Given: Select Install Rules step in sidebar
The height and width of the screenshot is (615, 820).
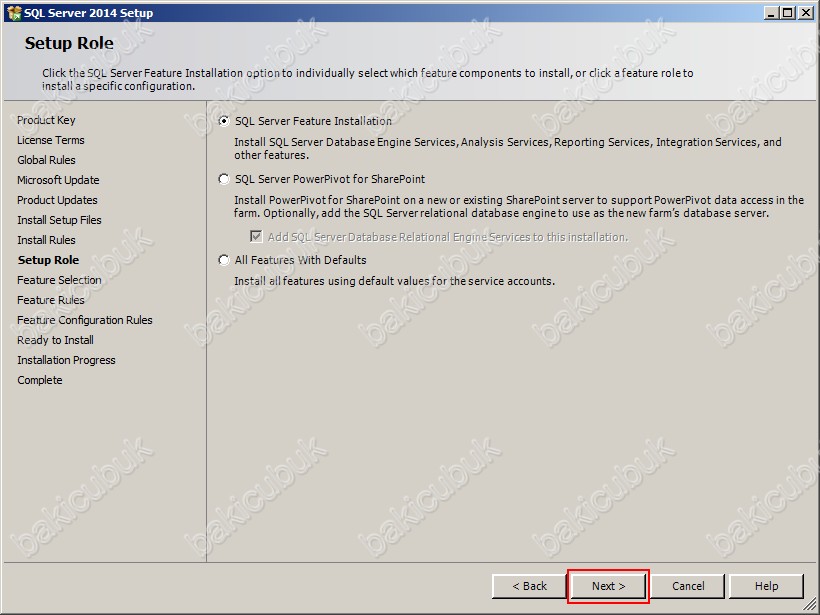Looking at the screenshot, I should 46,240.
